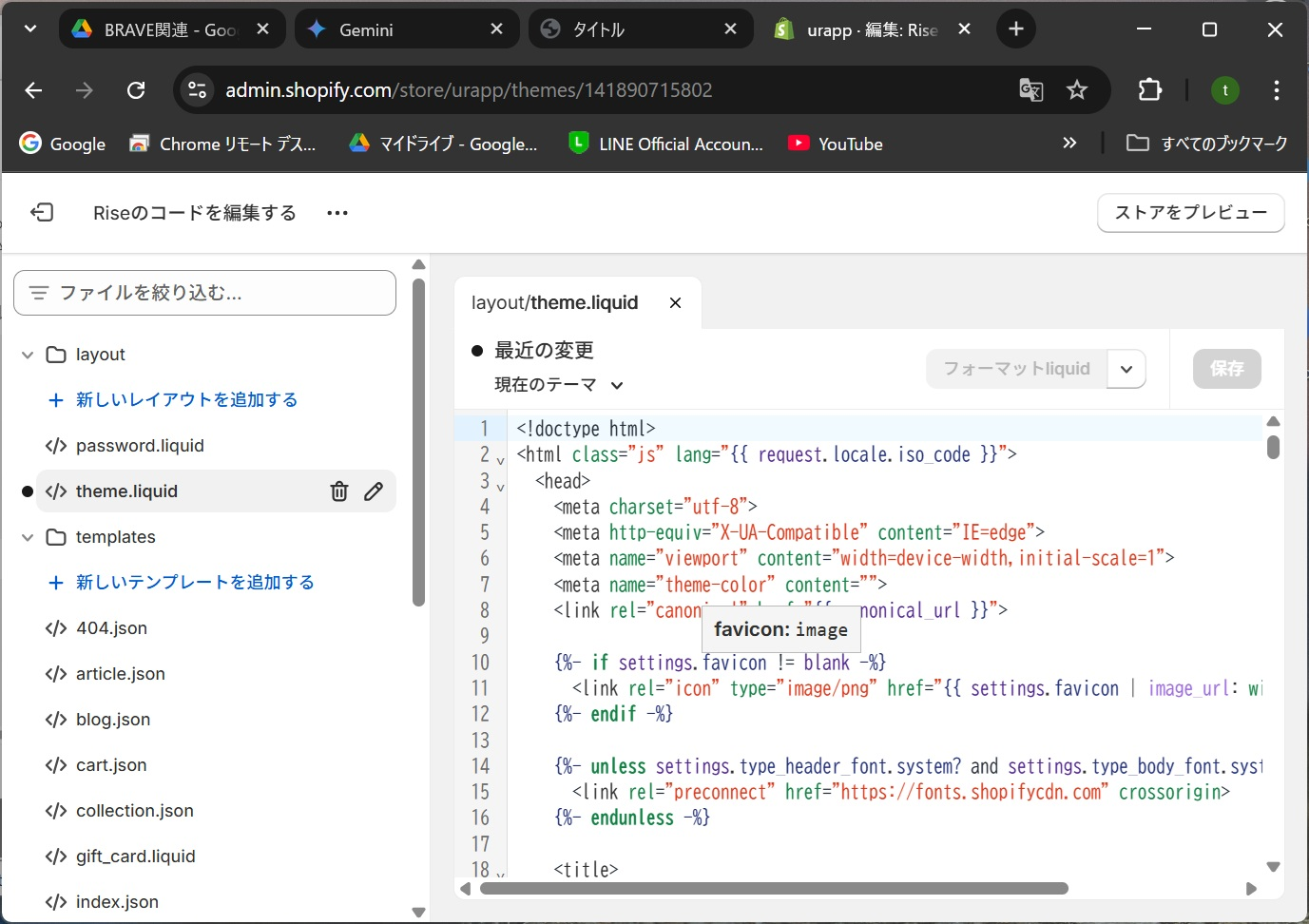Open the three-dots more actions menu

tap(337, 213)
